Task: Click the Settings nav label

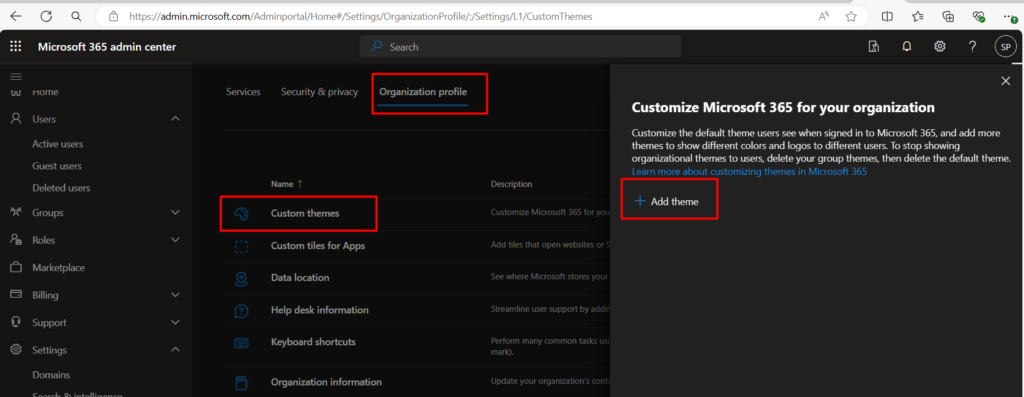Action: (49, 350)
